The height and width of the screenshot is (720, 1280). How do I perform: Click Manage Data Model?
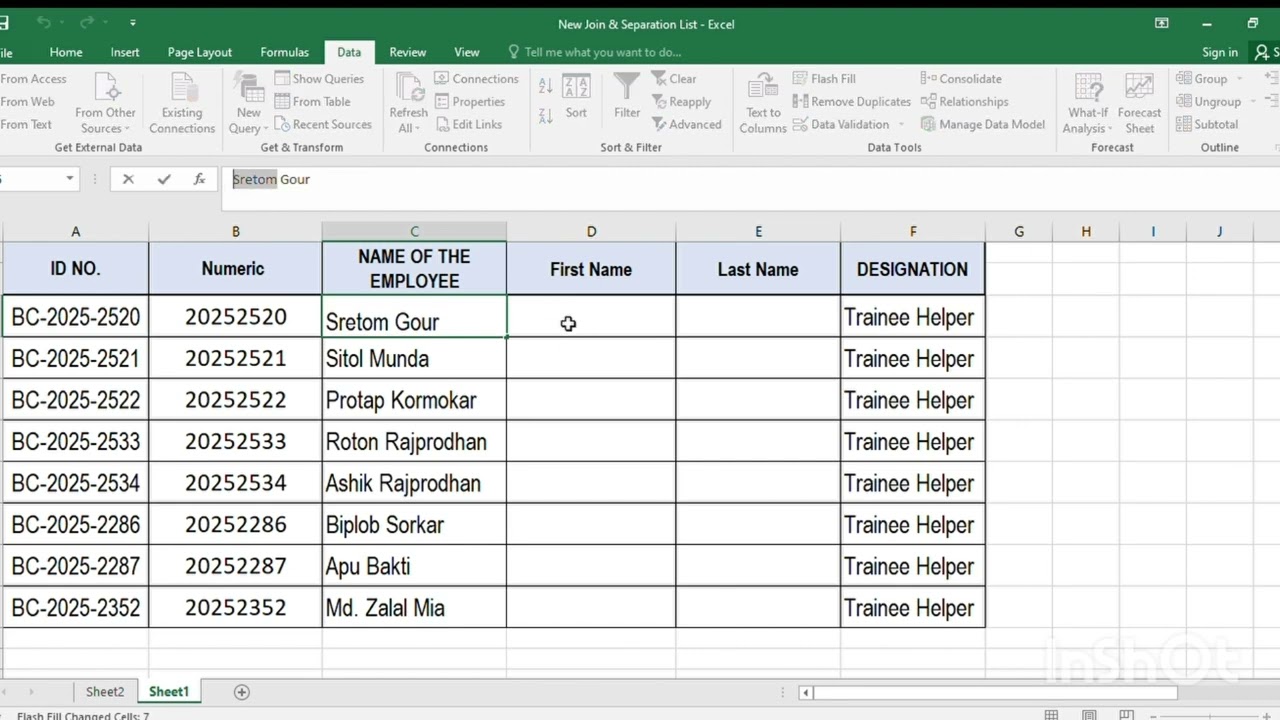[983, 125]
